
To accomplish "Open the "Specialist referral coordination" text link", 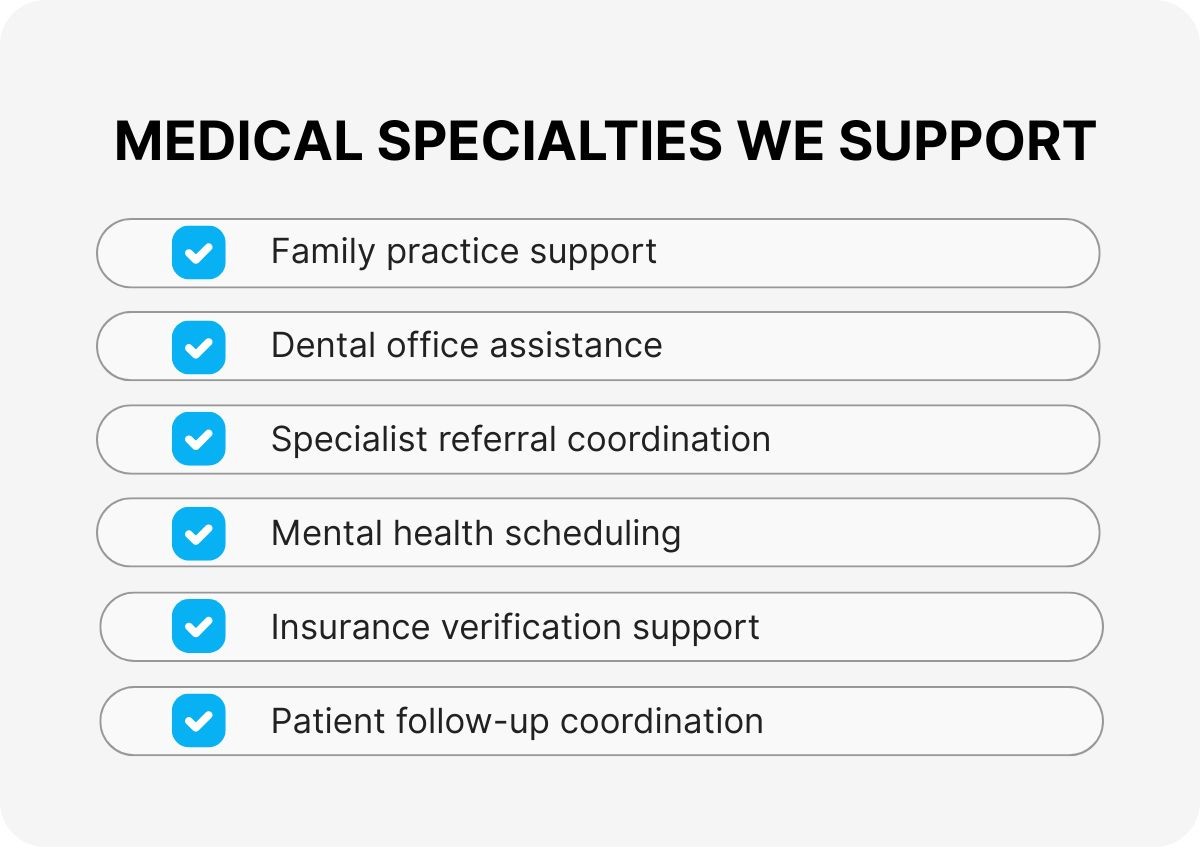I will [x=520, y=439].
